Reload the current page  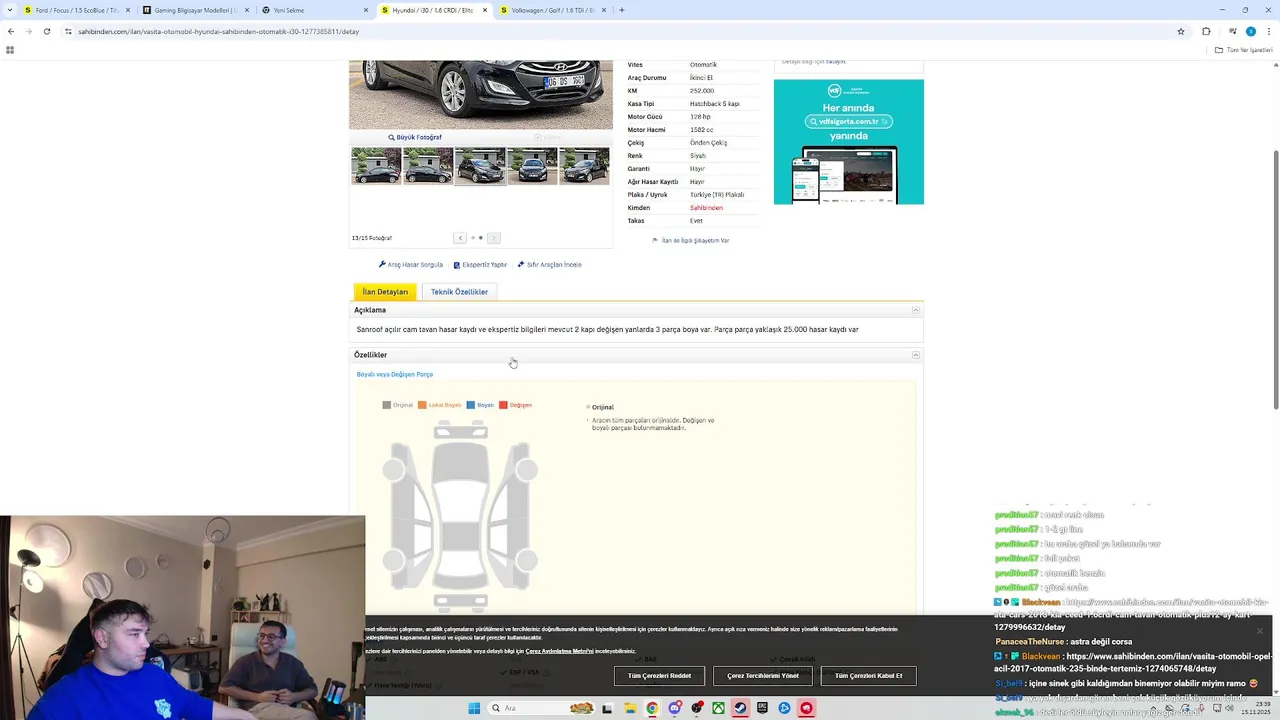point(47,31)
